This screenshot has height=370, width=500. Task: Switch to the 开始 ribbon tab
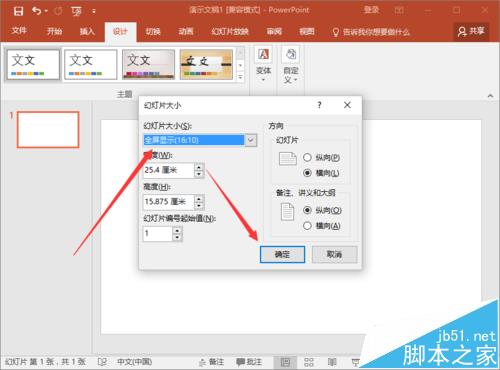point(54,32)
